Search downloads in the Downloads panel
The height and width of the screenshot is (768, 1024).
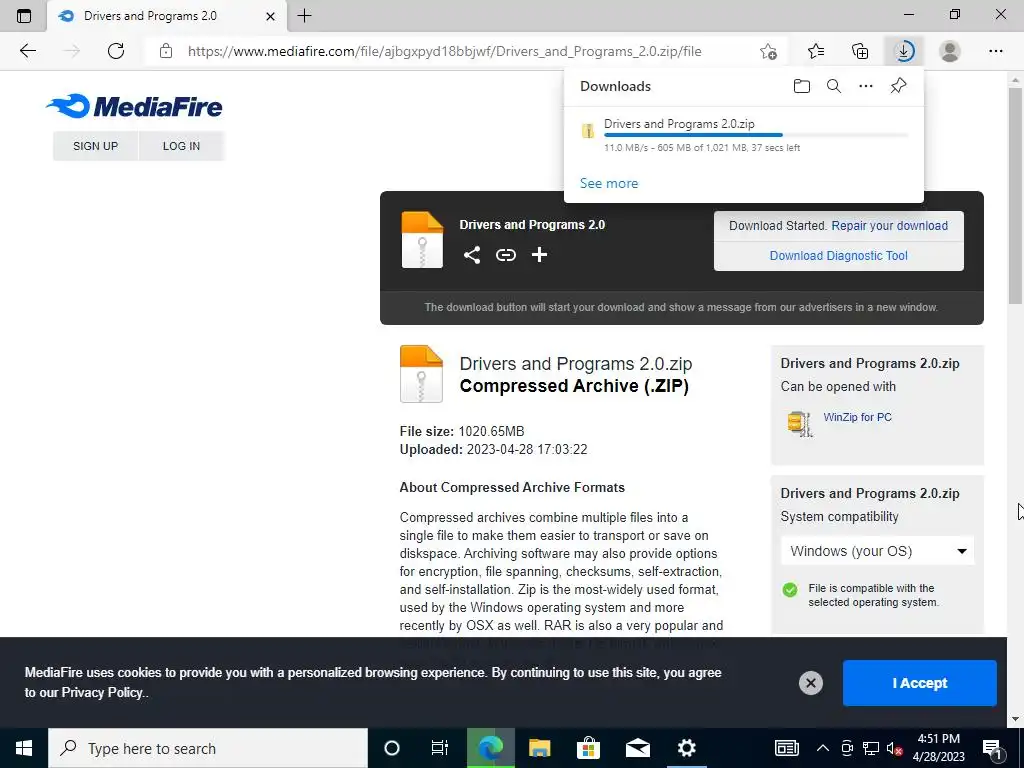tap(834, 86)
